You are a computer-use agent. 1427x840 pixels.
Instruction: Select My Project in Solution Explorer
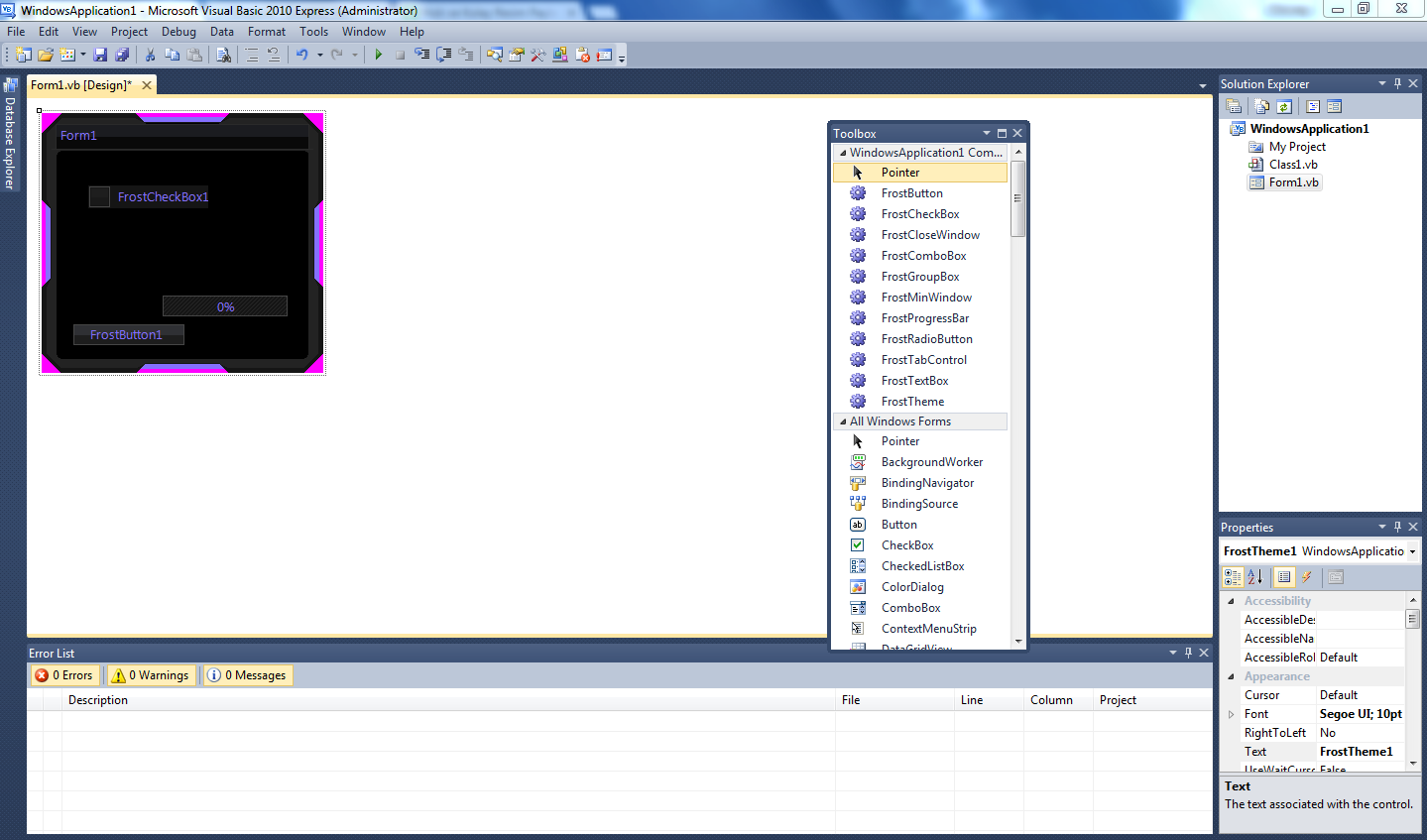tap(1297, 147)
